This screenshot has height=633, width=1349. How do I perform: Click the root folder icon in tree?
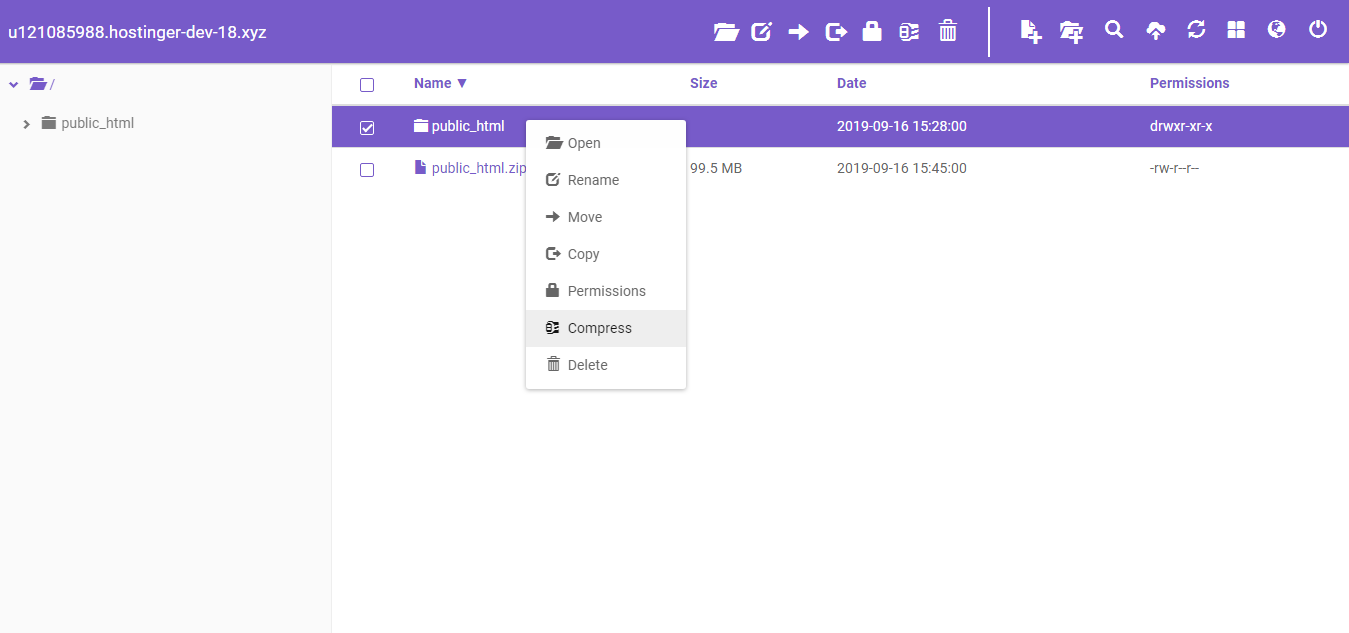coord(38,84)
